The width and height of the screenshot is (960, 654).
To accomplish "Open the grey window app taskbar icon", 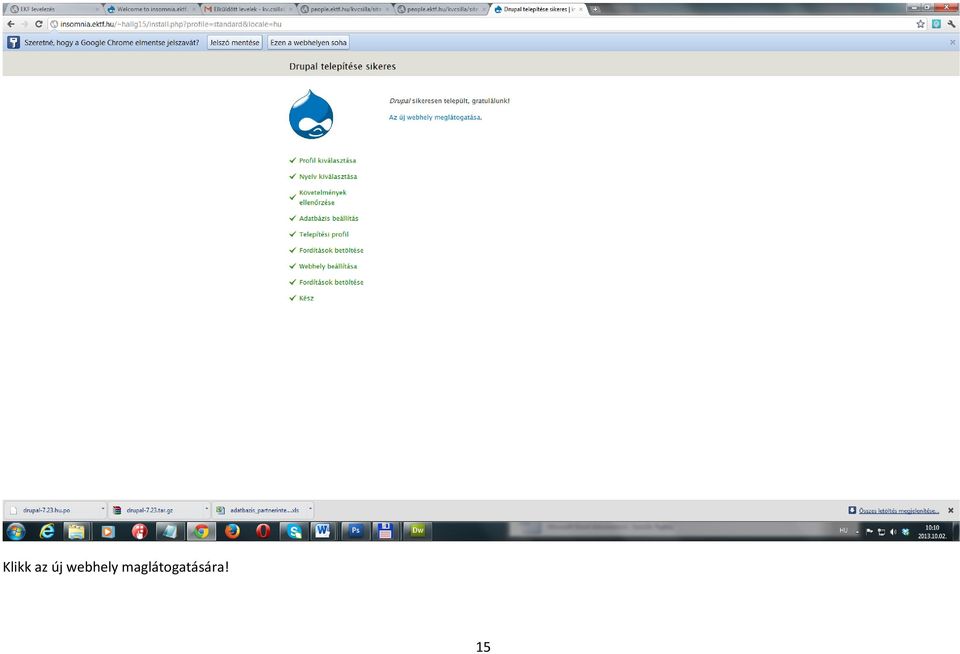I will point(170,531).
